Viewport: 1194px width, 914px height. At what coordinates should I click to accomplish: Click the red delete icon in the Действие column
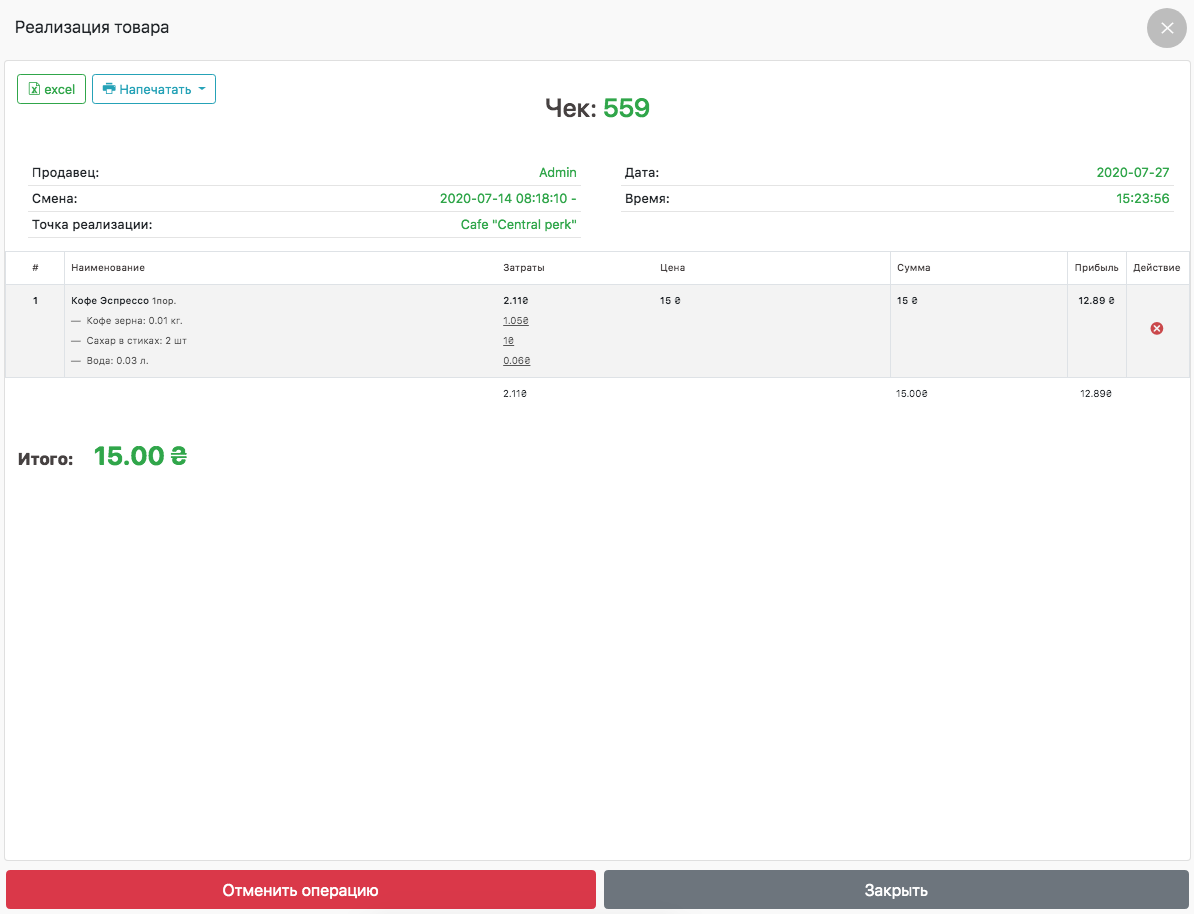(x=1156, y=328)
